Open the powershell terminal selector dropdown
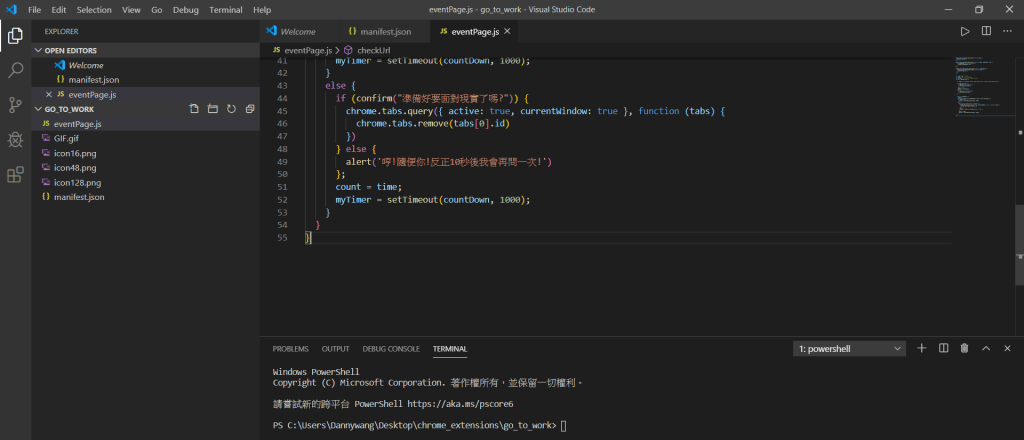The width and height of the screenshot is (1024, 440). tap(849, 349)
